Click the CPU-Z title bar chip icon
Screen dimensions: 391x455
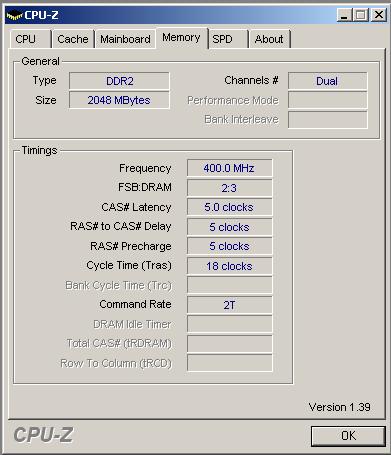[x=14, y=15]
